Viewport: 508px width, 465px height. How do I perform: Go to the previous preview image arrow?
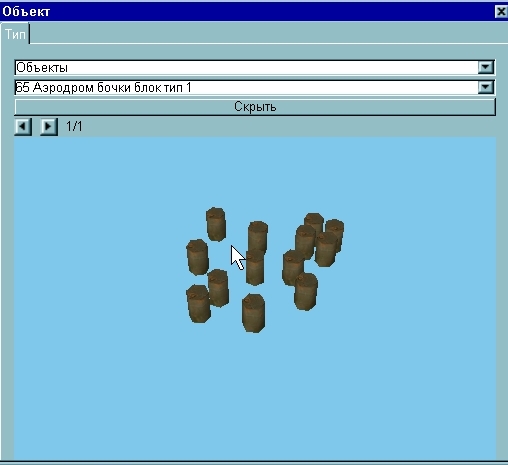(23, 127)
